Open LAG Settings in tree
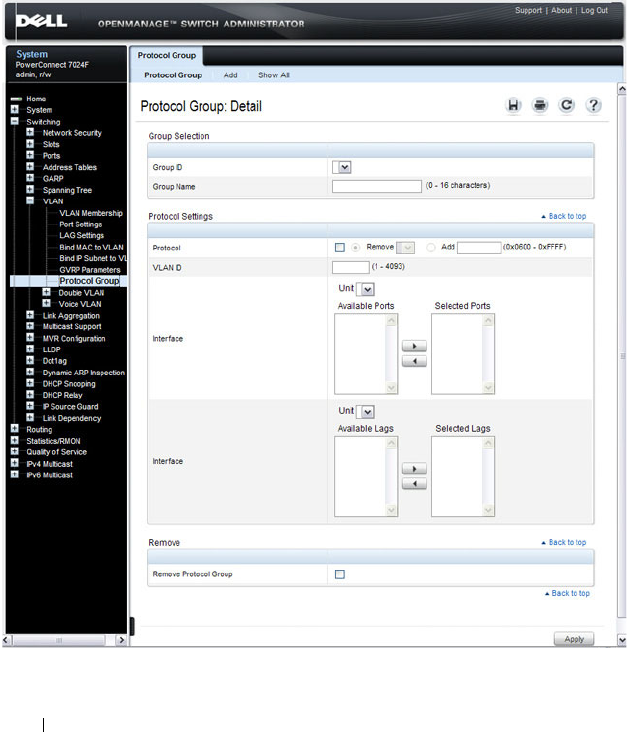Image resolution: width=641 pixels, height=732 pixels. [82, 235]
